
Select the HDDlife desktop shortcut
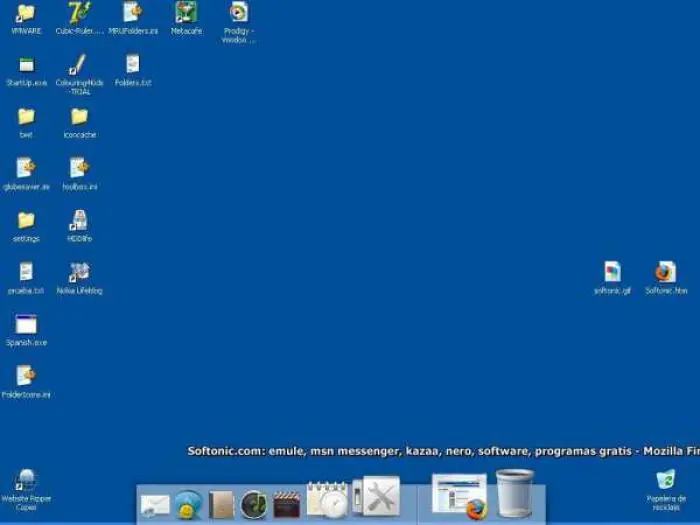click(79, 226)
